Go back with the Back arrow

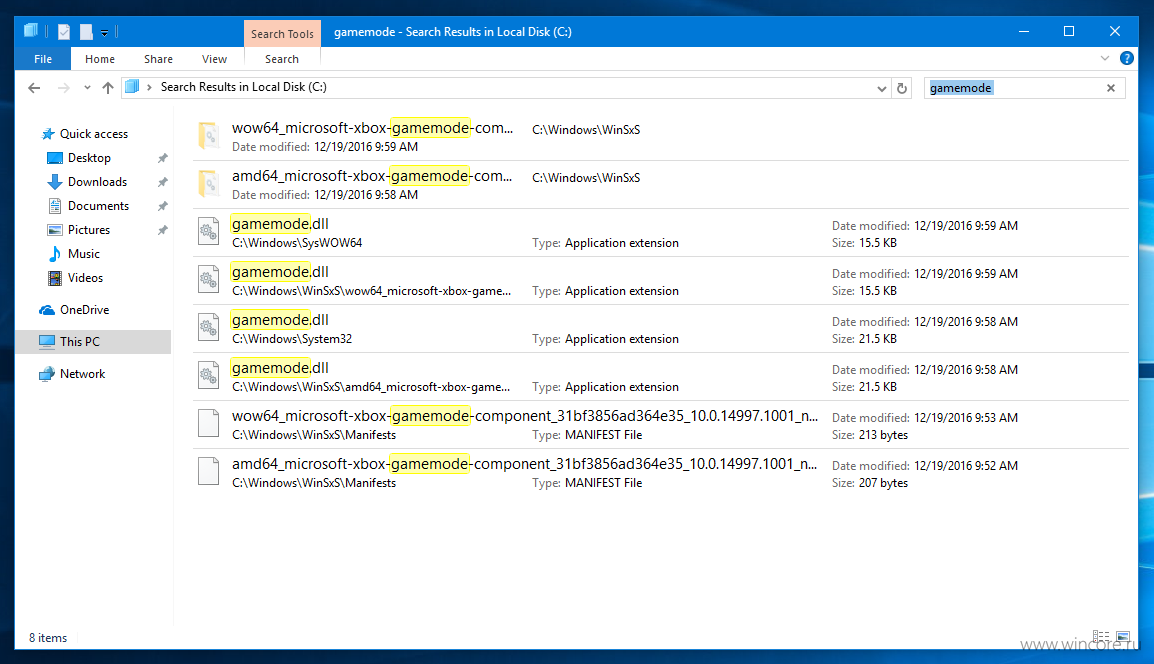tap(34, 88)
